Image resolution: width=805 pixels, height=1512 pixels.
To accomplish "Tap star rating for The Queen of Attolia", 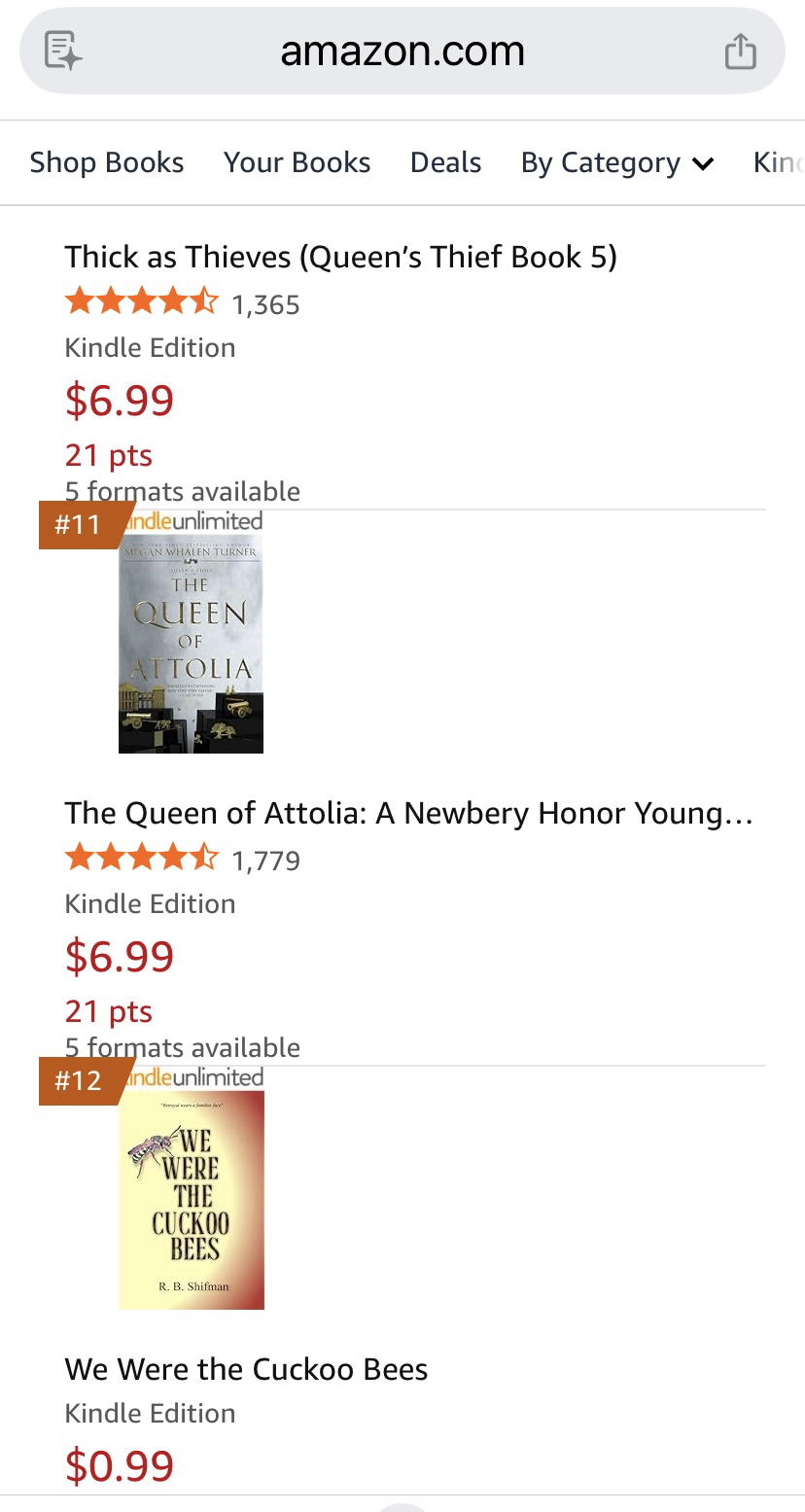I will 141,860.
